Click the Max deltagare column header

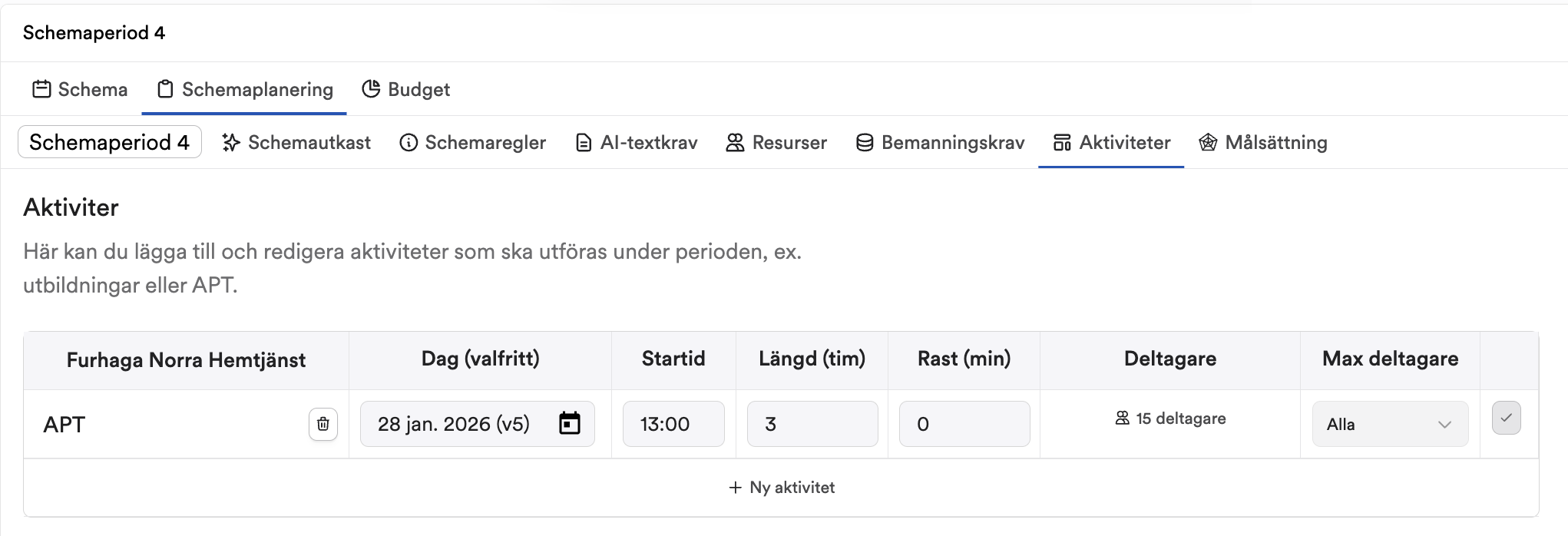1390,359
